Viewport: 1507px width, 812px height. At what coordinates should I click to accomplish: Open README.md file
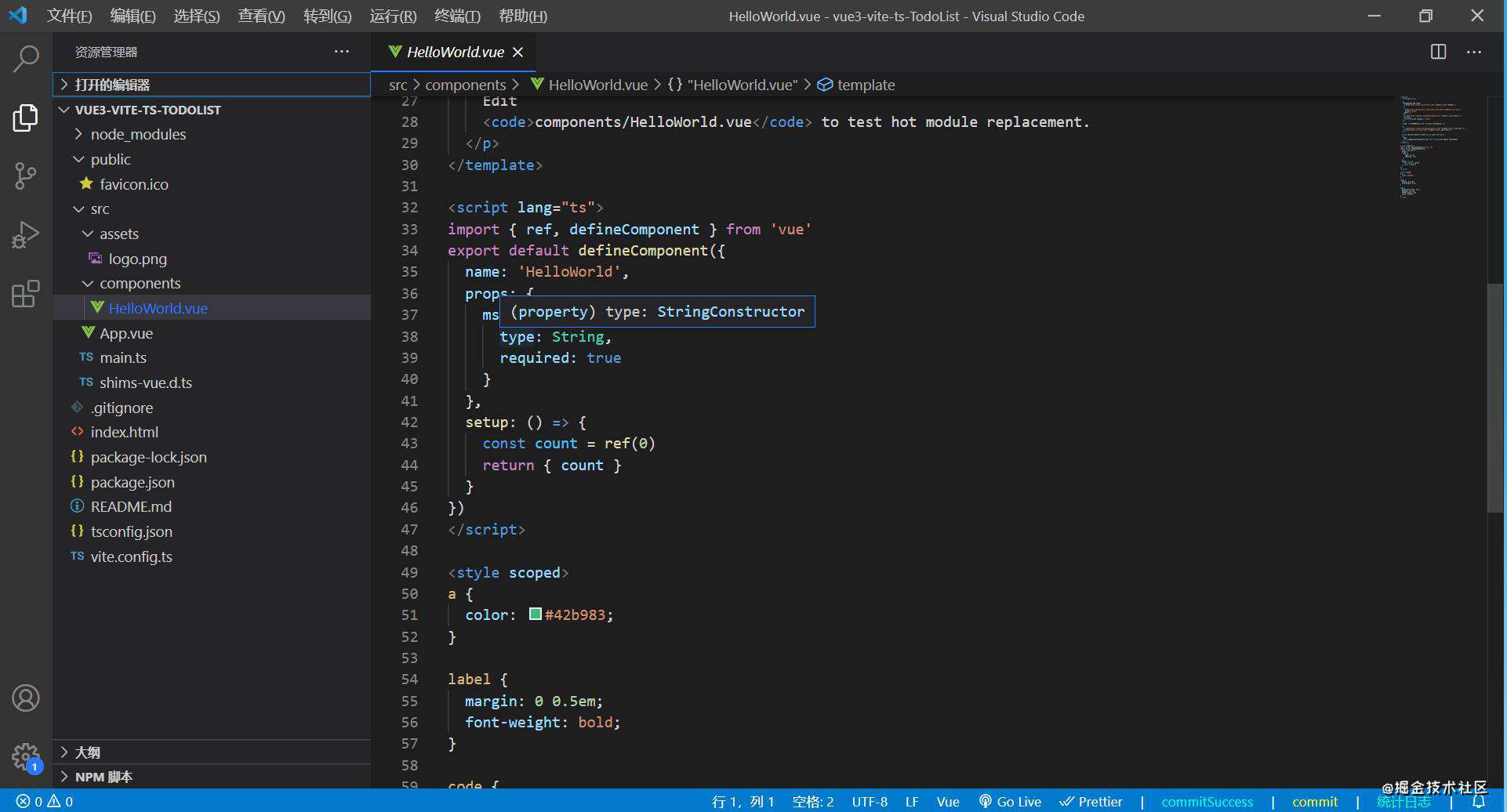(212, 506)
